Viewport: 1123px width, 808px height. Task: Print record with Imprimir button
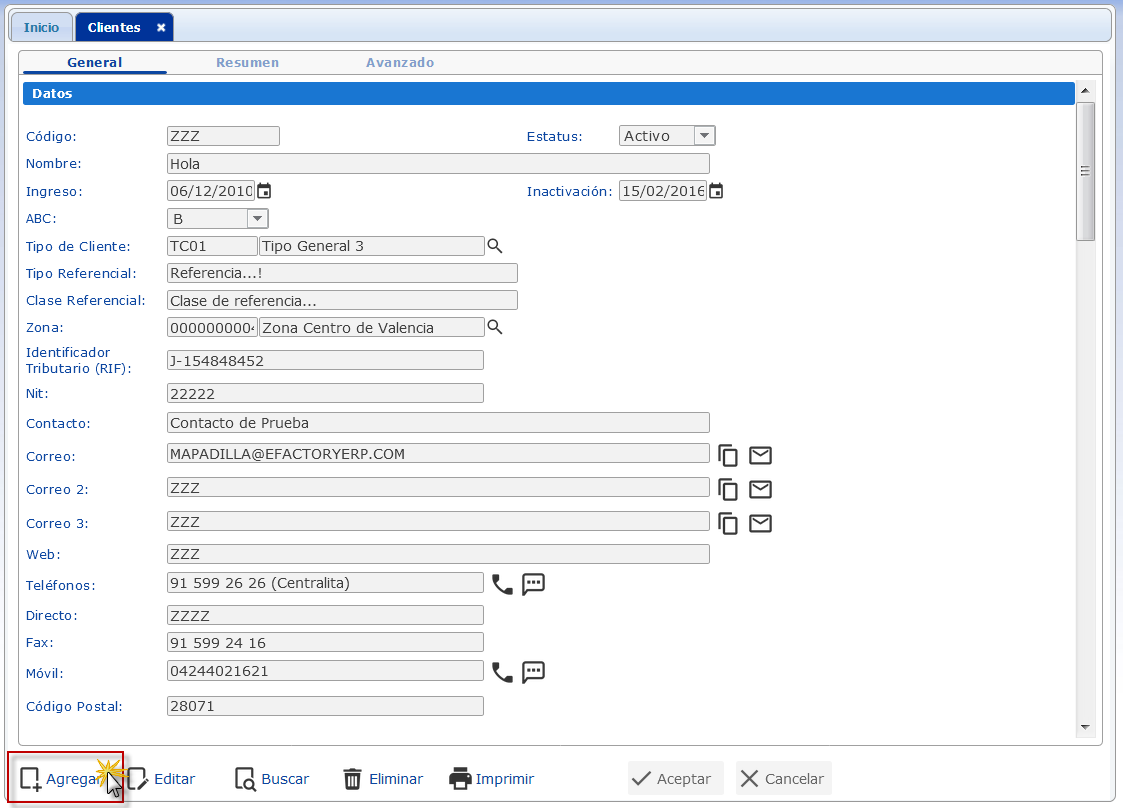tap(492, 779)
